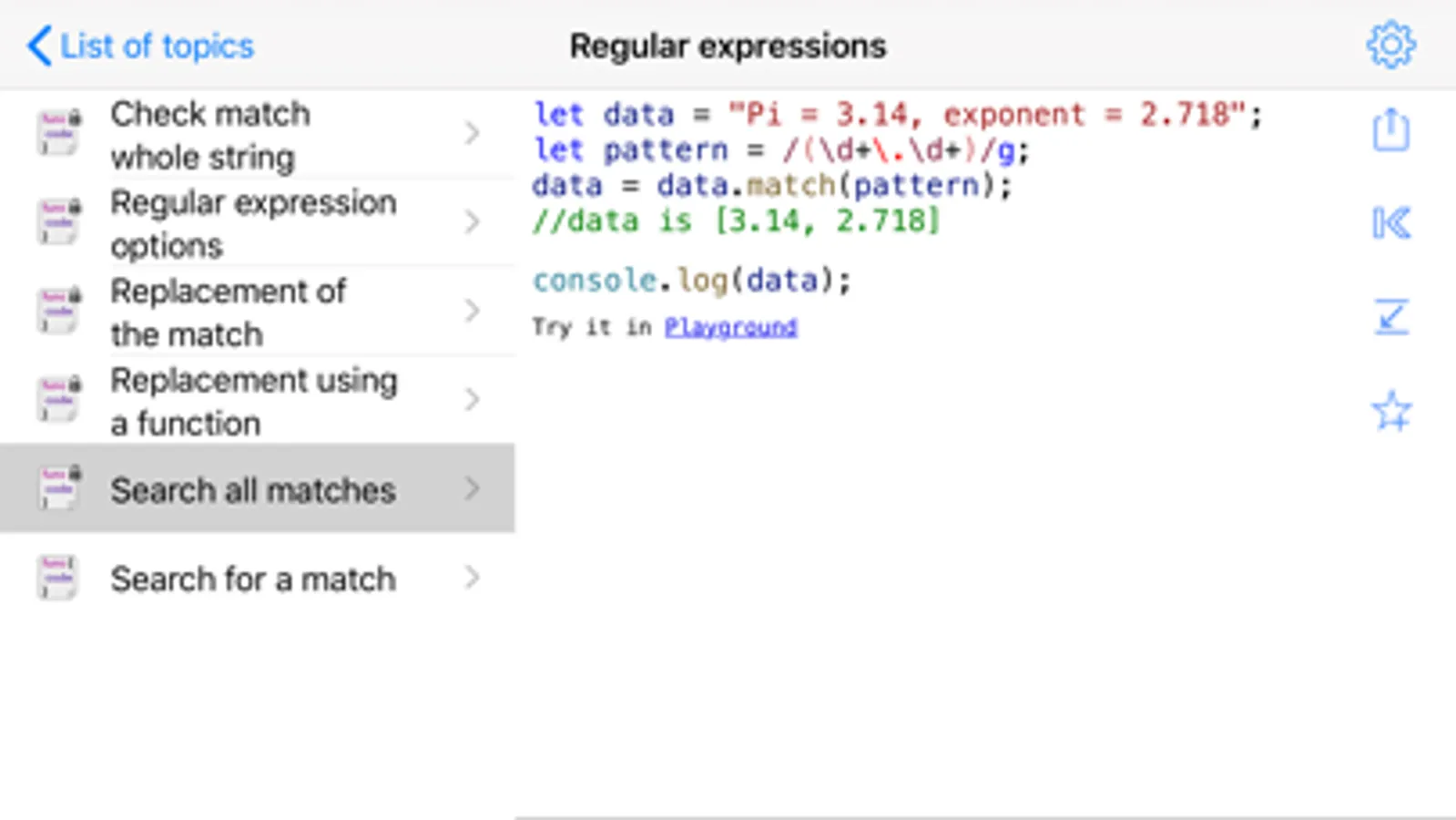
Task: Click the Regular expressions page title
Action: click(x=728, y=46)
